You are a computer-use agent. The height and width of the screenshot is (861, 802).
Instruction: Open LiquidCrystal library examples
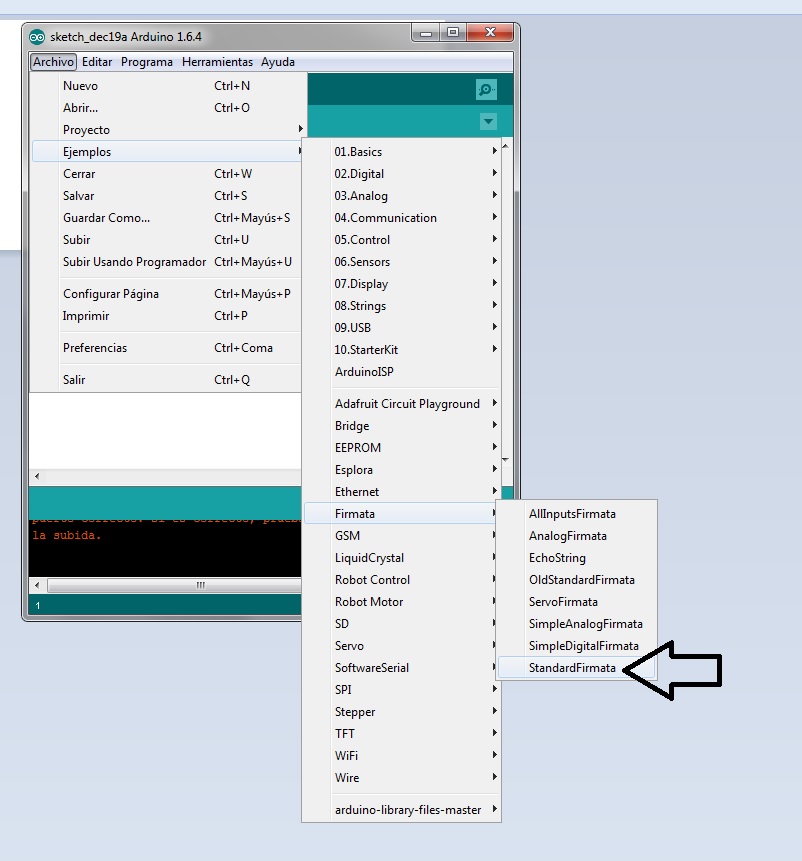point(401,557)
